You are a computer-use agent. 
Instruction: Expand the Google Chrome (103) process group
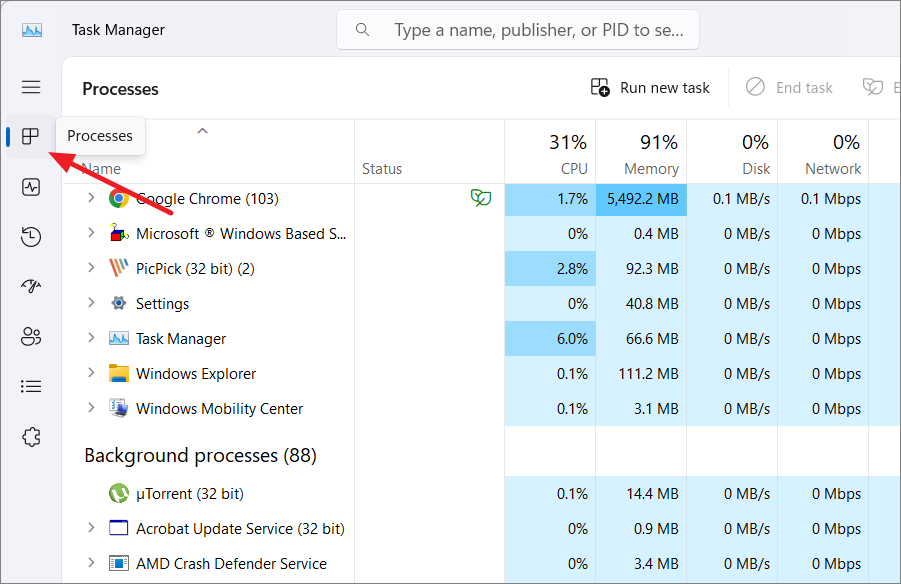91,198
